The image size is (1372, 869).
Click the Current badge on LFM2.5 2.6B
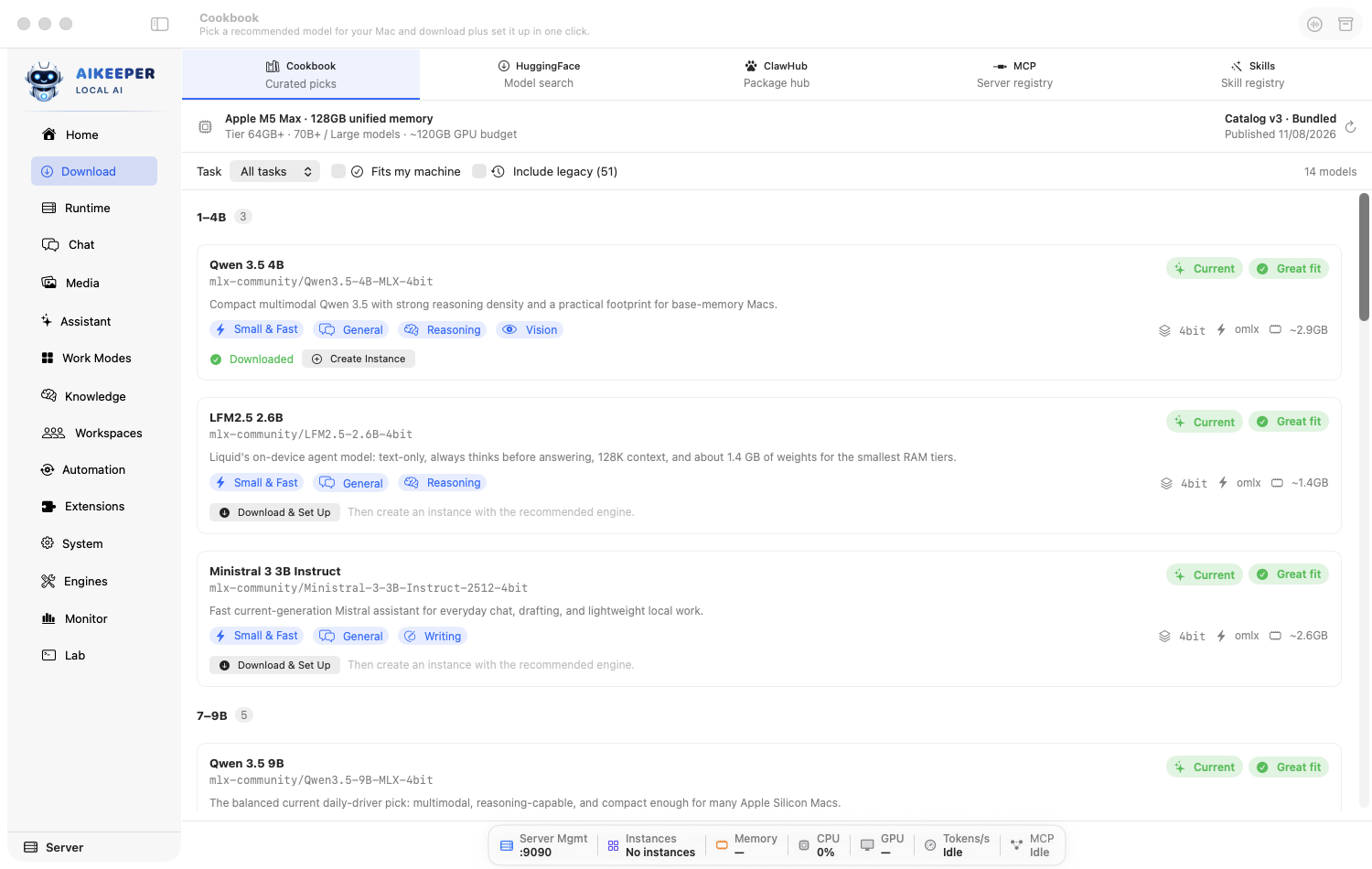pos(1205,422)
